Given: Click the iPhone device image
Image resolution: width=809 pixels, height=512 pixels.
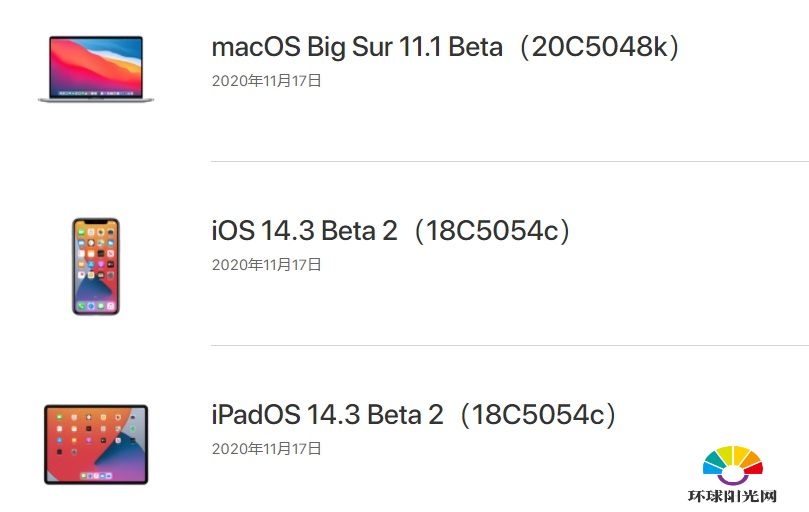Looking at the screenshot, I should [x=96, y=266].
